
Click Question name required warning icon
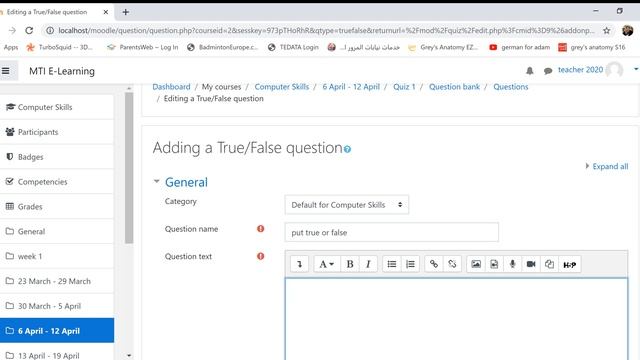(260, 229)
